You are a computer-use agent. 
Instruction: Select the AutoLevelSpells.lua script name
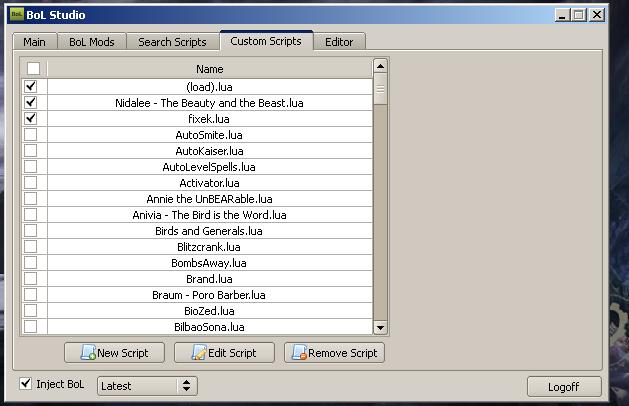click(x=209, y=167)
